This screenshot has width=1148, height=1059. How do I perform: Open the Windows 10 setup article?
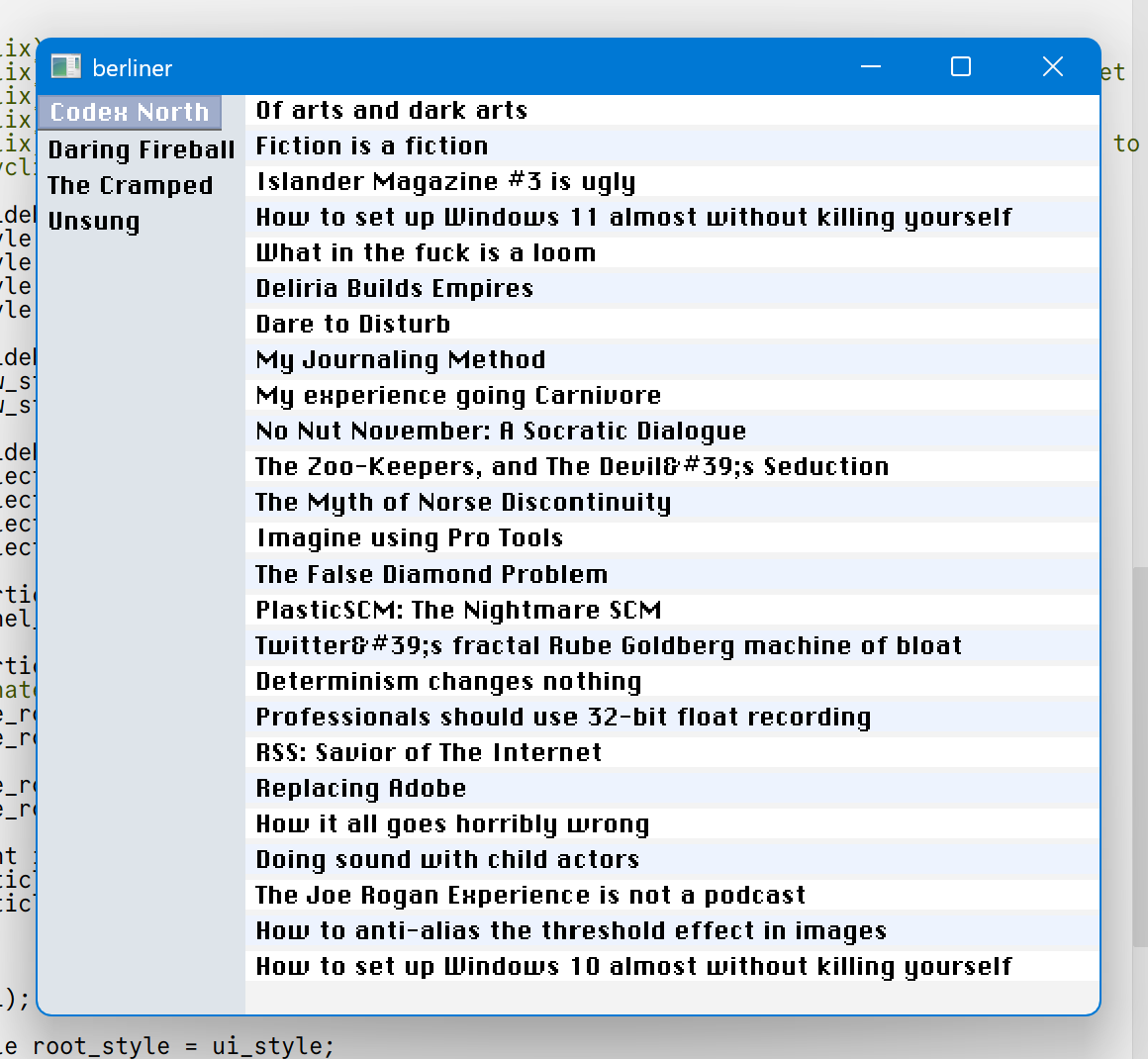click(x=633, y=966)
